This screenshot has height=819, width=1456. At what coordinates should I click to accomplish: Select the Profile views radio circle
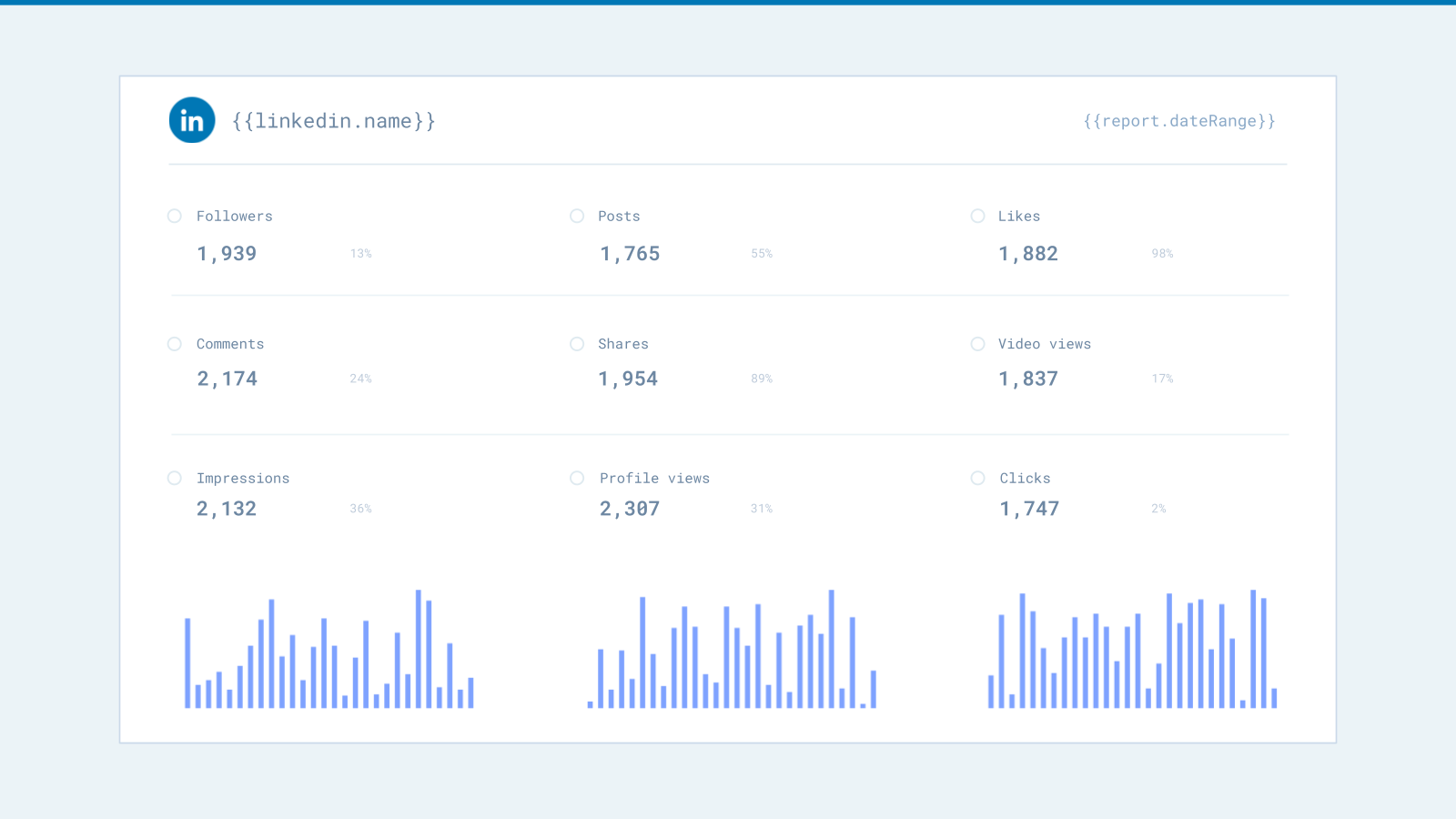(x=577, y=478)
